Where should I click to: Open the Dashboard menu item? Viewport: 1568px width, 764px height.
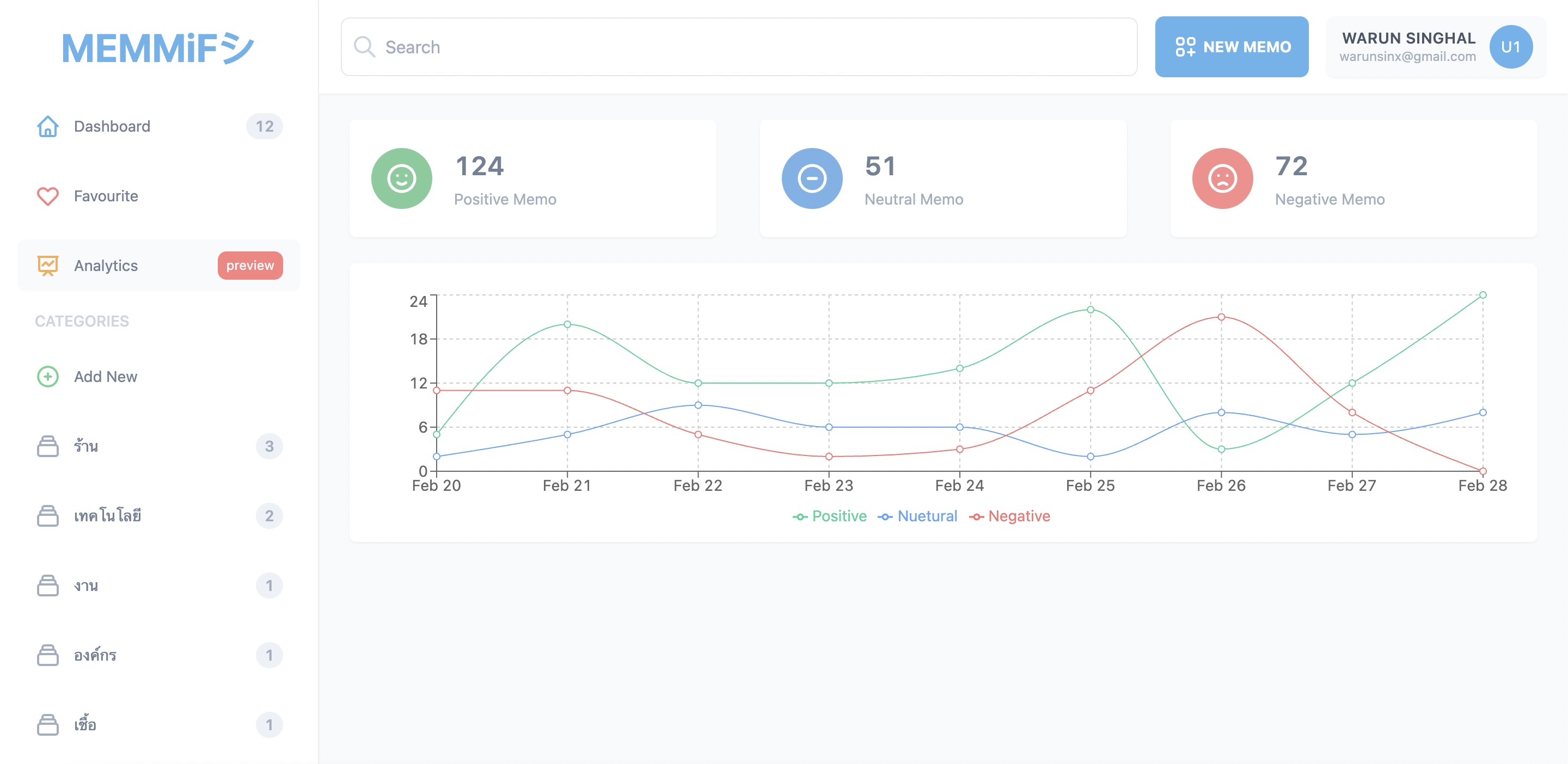tap(112, 127)
